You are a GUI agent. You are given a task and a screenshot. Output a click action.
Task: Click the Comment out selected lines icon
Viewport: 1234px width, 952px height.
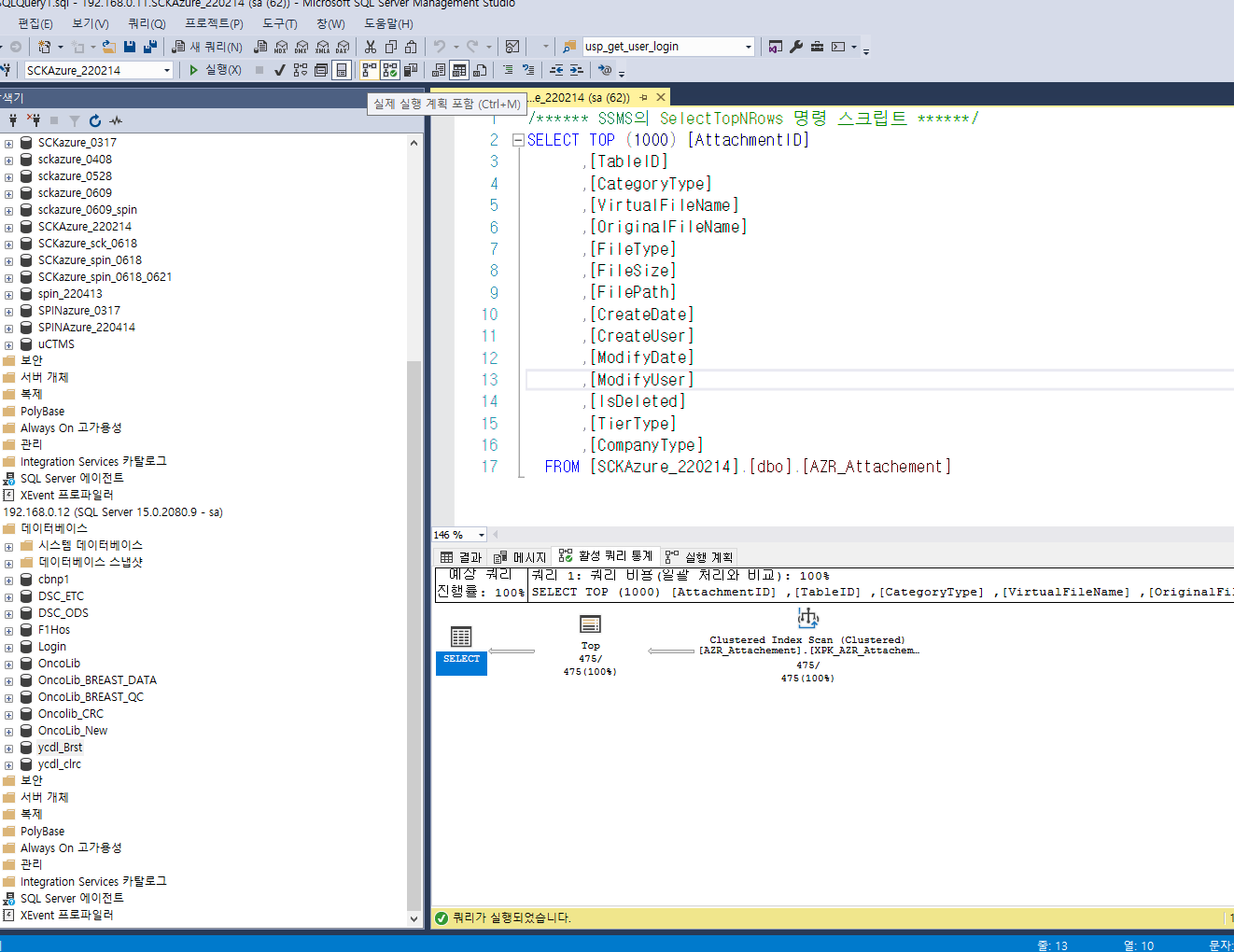[x=508, y=70]
